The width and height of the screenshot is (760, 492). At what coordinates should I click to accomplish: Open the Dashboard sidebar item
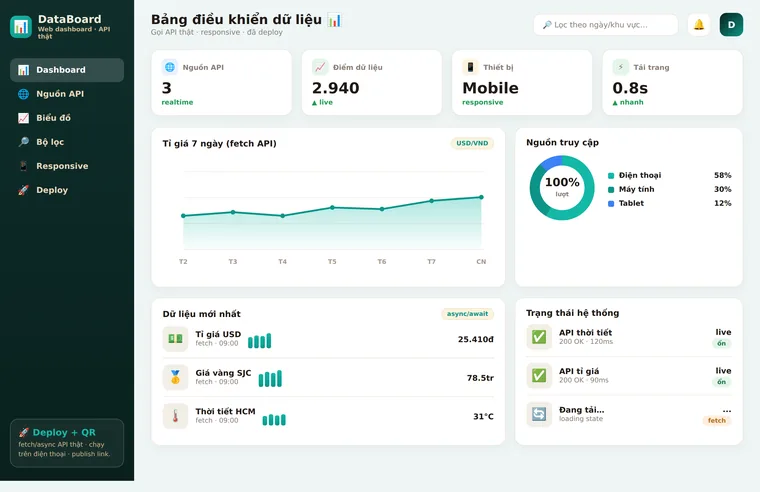pos(67,70)
